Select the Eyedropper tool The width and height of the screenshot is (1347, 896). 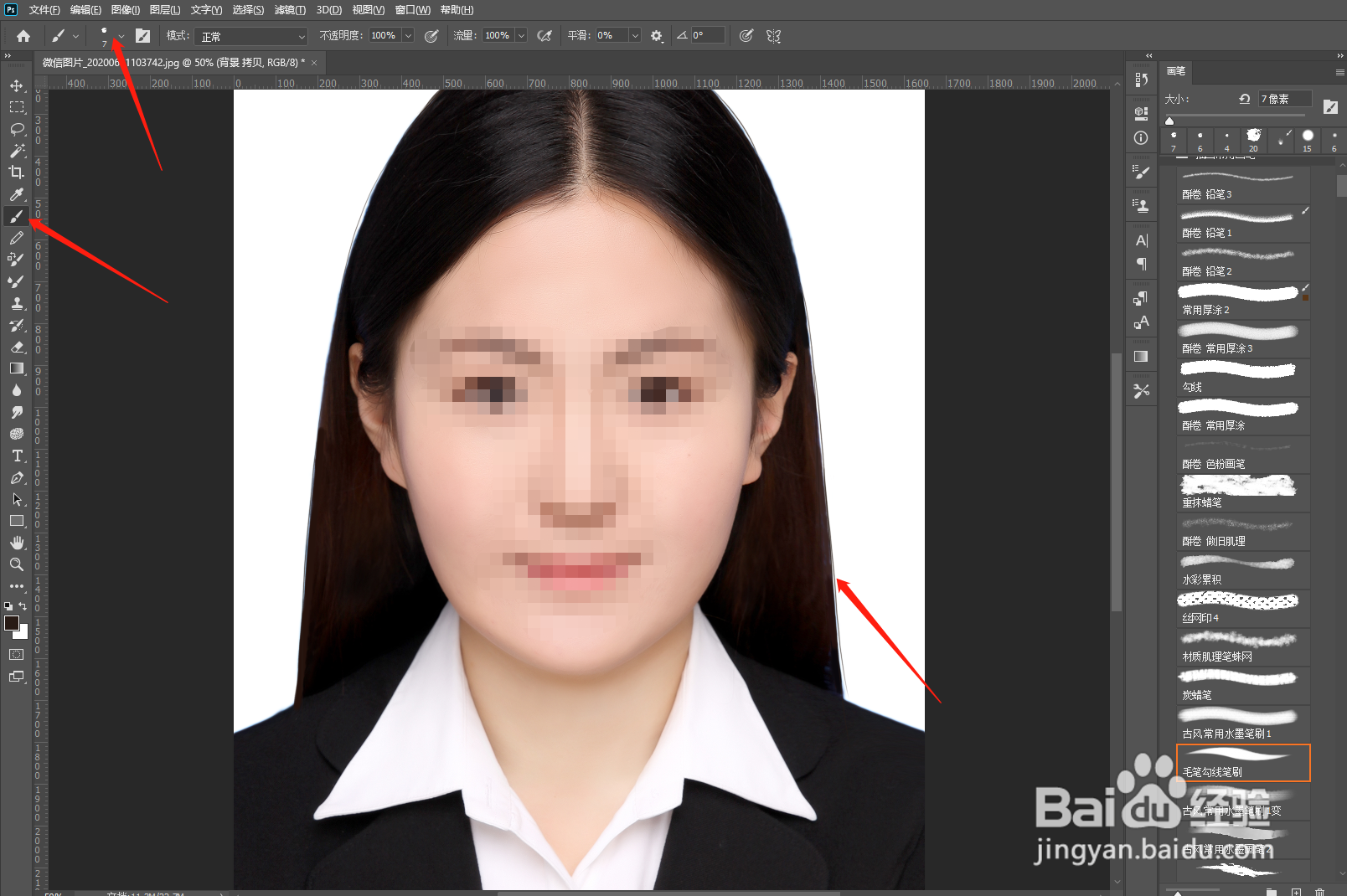pos(17,194)
